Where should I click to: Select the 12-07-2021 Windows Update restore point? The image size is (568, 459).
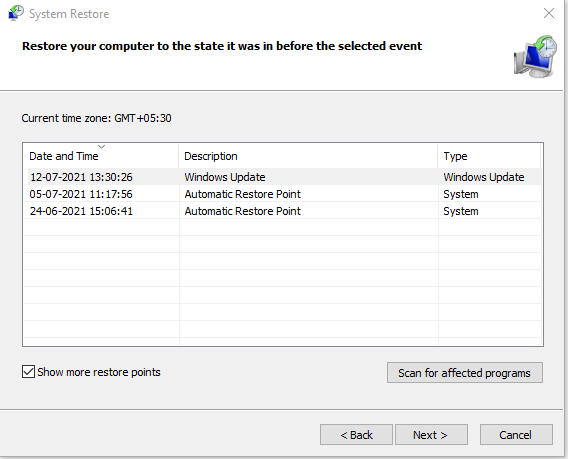(x=284, y=177)
